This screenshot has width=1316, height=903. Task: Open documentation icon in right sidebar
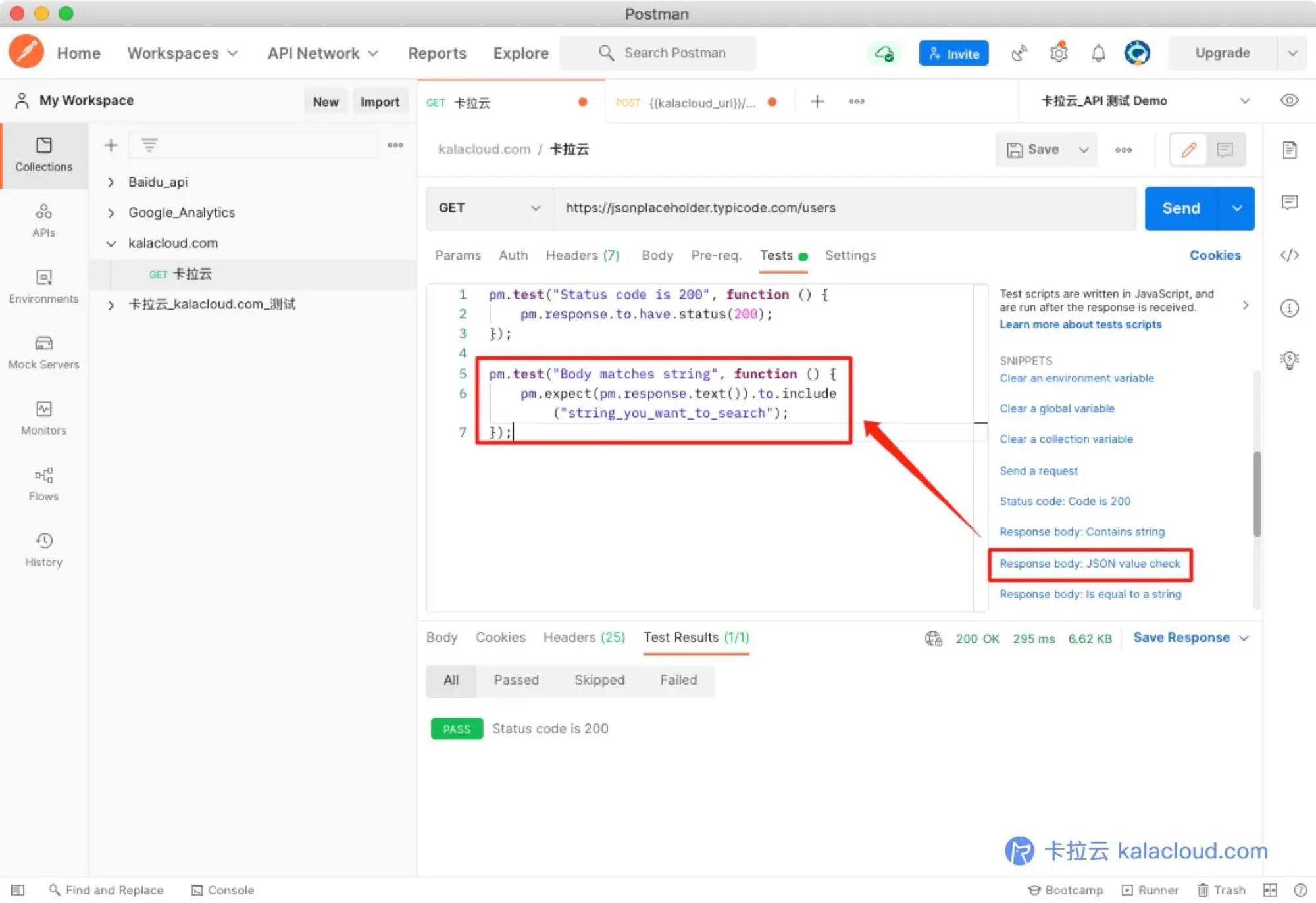click(x=1290, y=150)
